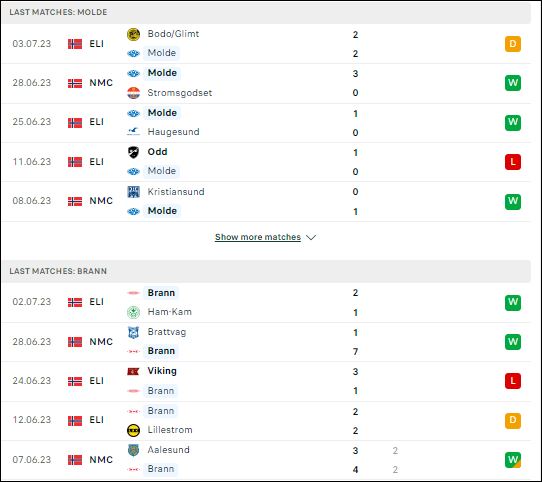This screenshot has width=542, height=482.
Task: Open the Lillestrom team name link
Action: click(170, 430)
